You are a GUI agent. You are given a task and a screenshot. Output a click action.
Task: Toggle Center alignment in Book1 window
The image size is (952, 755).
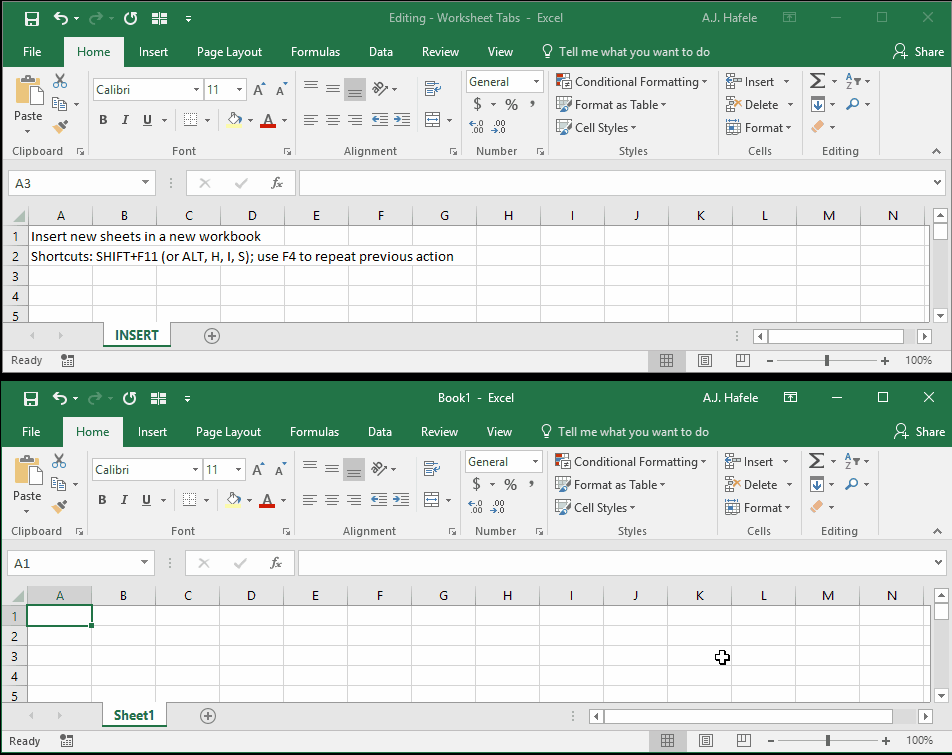click(332, 500)
